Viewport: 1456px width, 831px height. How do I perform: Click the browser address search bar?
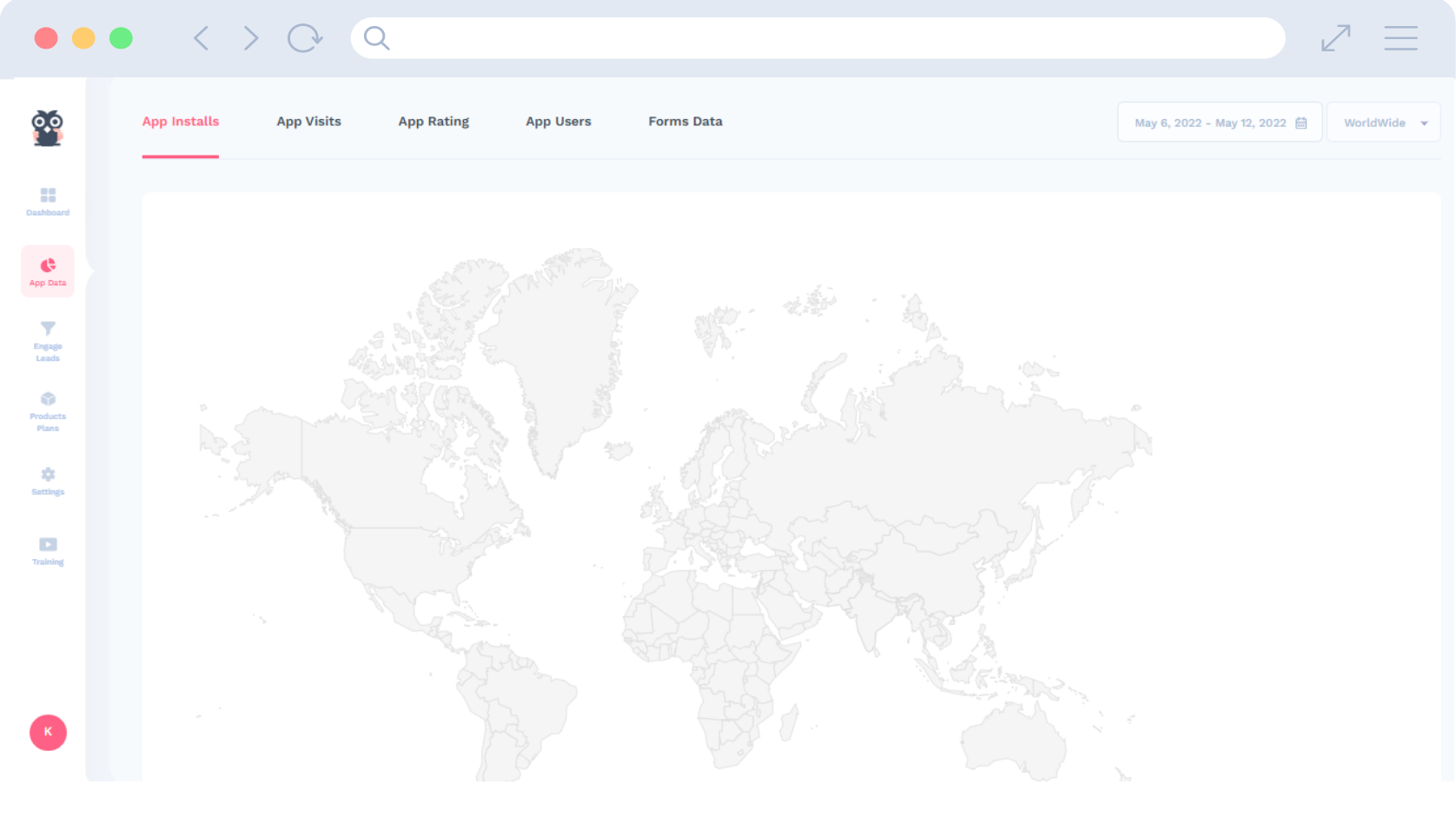pyautogui.click(x=817, y=38)
